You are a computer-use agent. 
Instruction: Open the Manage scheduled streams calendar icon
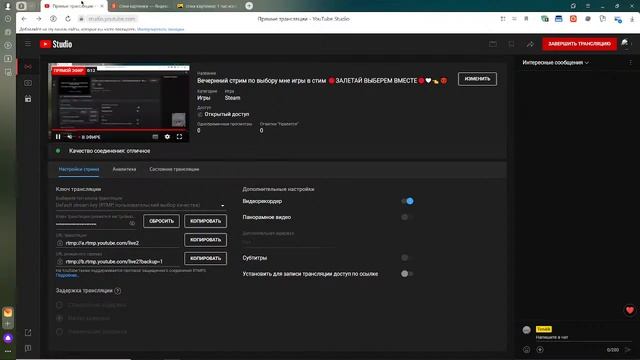click(28, 99)
